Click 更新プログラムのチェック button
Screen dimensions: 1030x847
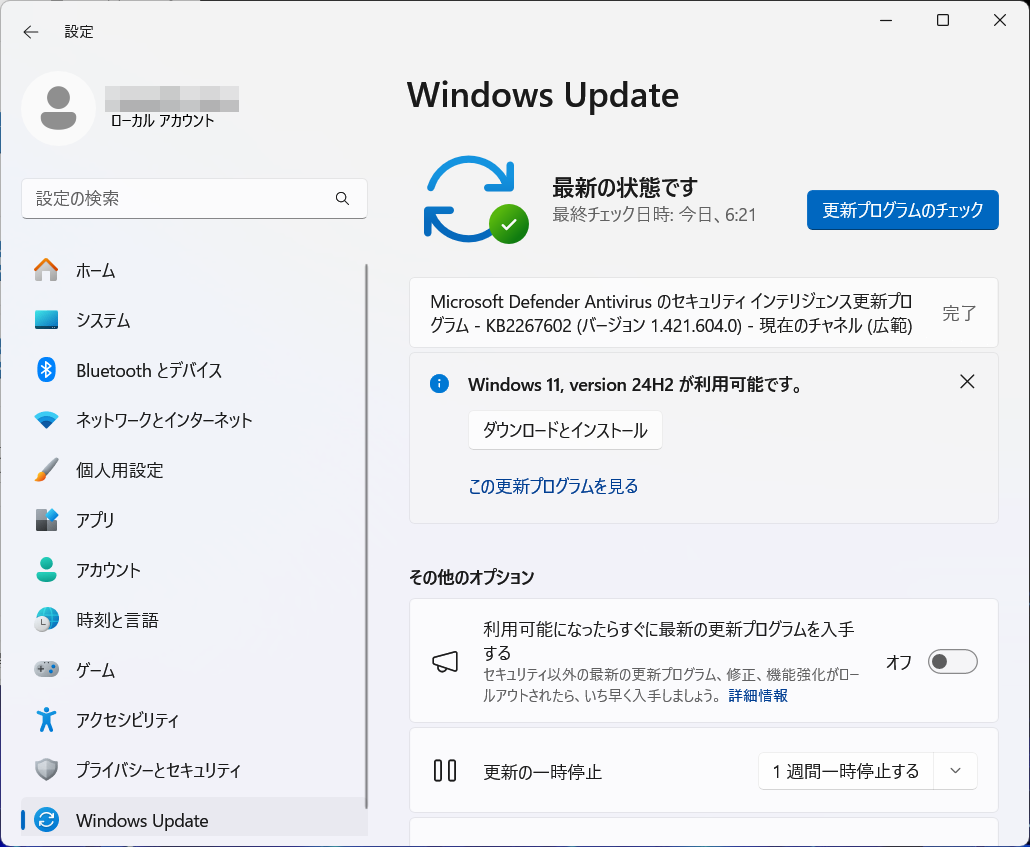coord(903,210)
